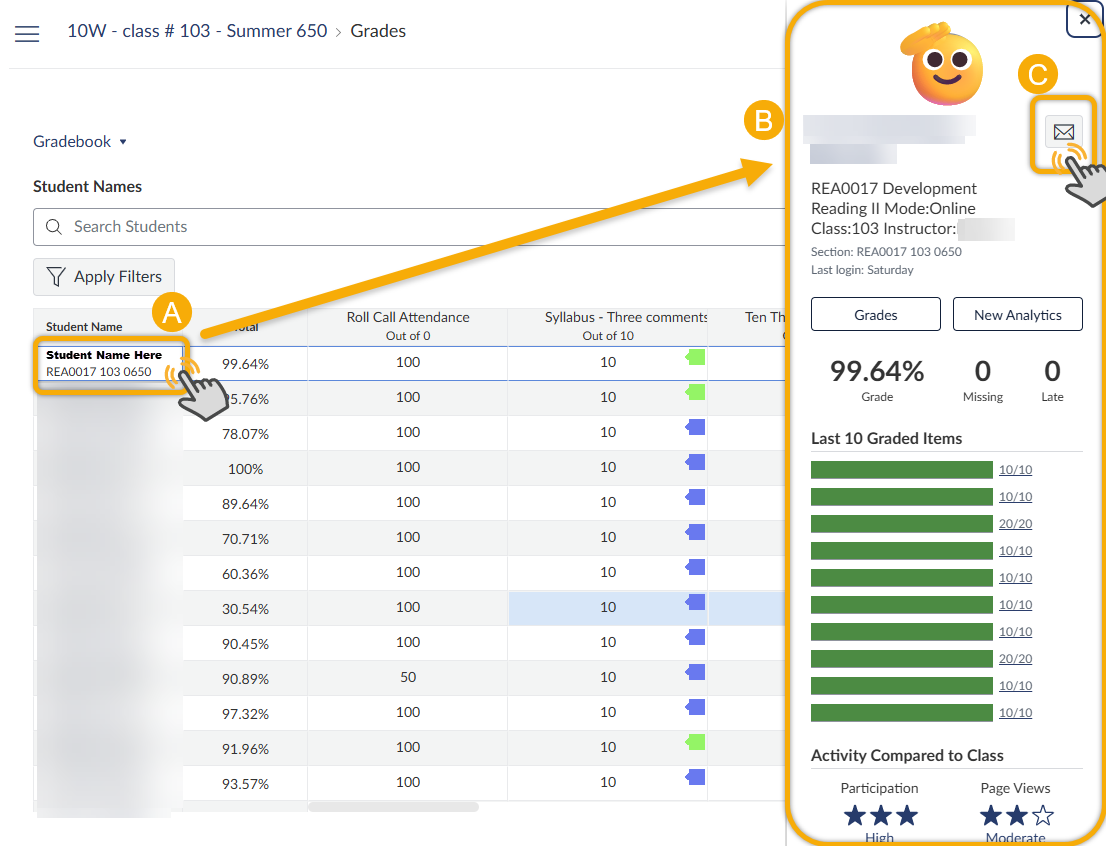
Task: Click the 99.64% Grade value in panel
Action: [877, 371]
